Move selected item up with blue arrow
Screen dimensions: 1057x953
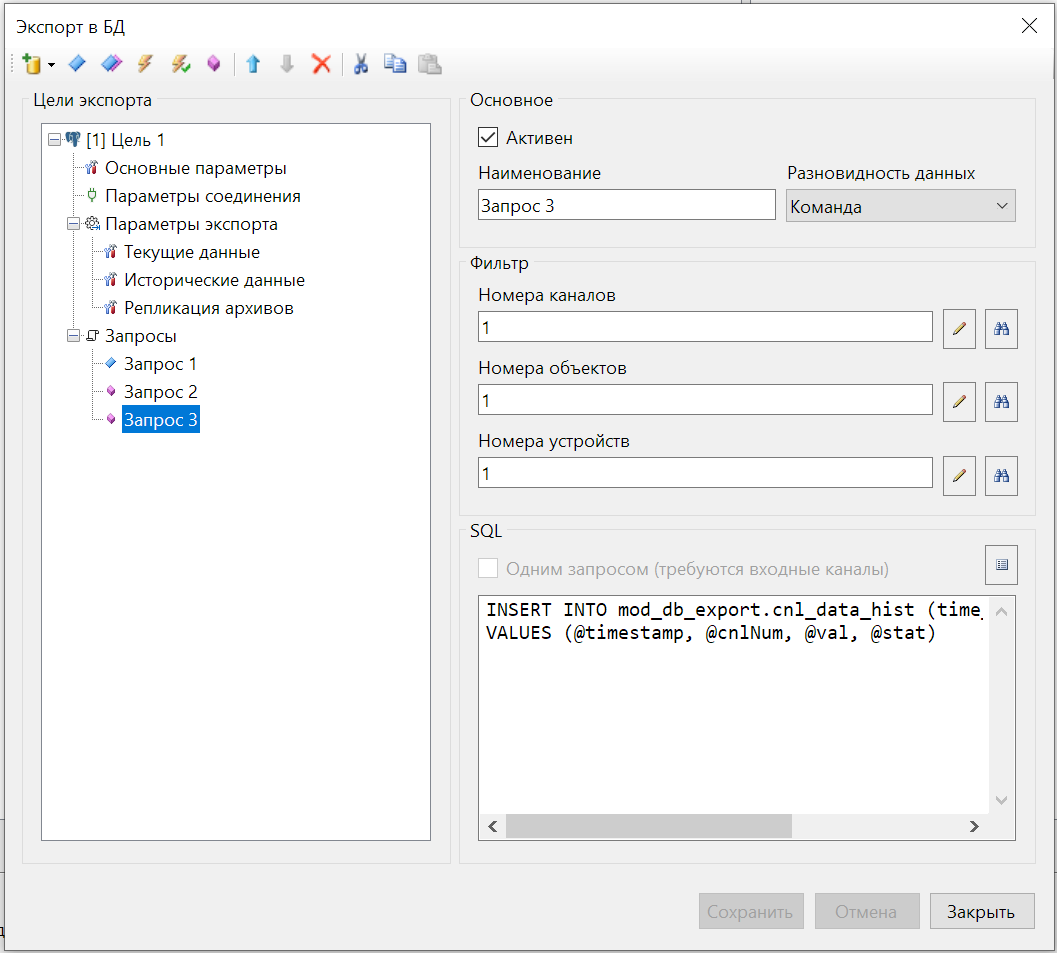[x=253, y=64]
